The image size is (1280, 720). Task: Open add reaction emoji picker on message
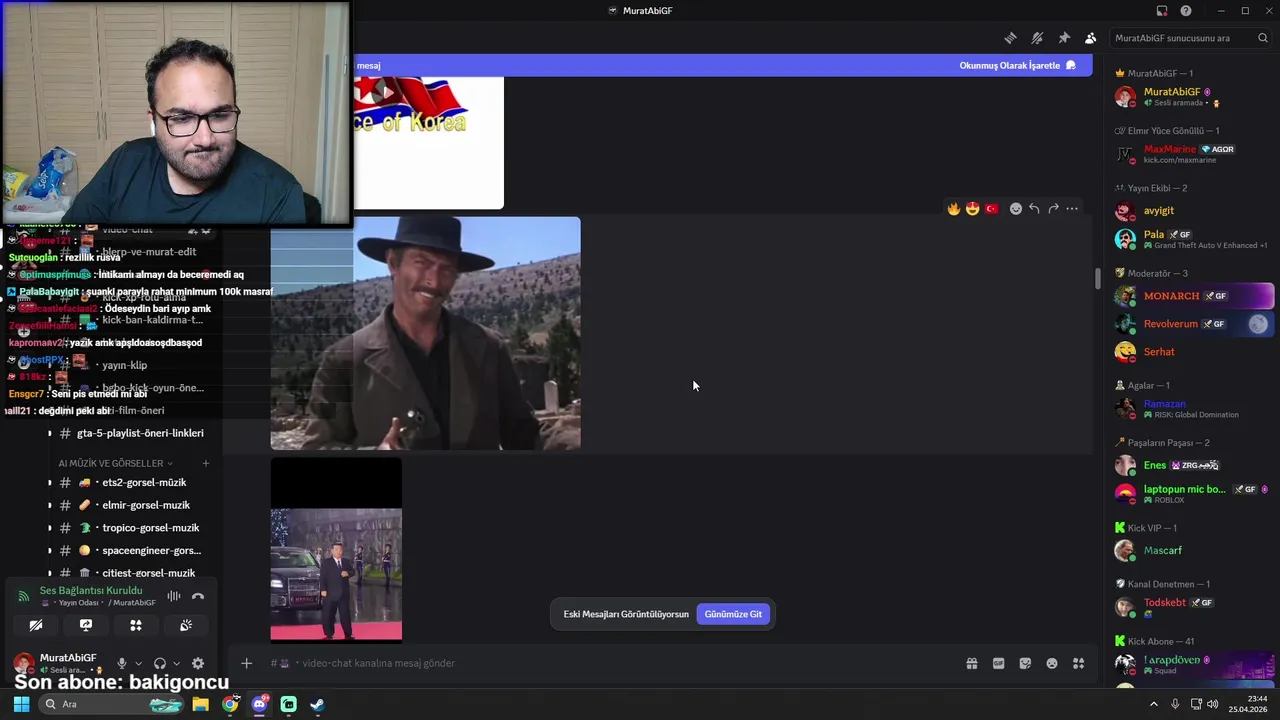[x=1016, y=209]
